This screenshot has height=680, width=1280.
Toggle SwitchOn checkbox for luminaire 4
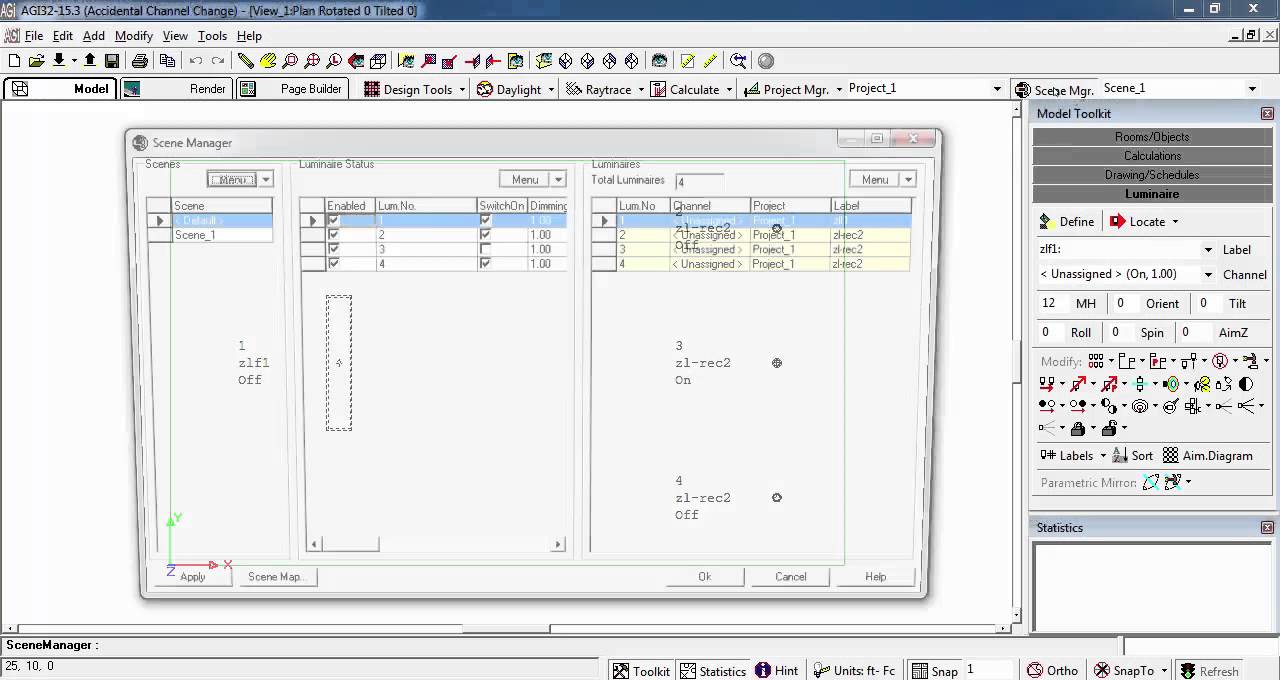pyautogui.click(x=485, y=264)
